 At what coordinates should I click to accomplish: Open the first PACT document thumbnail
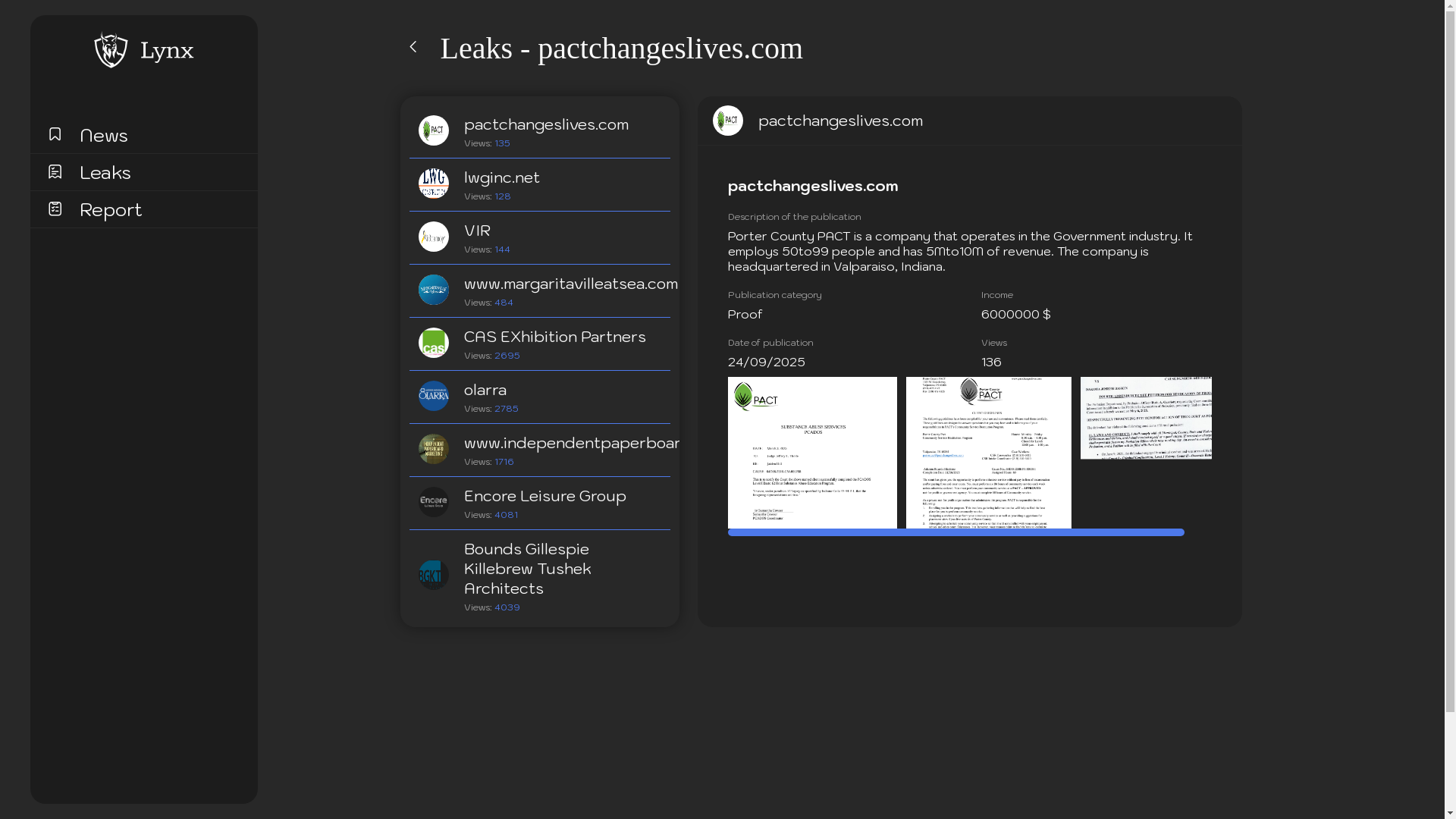pyautogui.click(x=812, y=452)
